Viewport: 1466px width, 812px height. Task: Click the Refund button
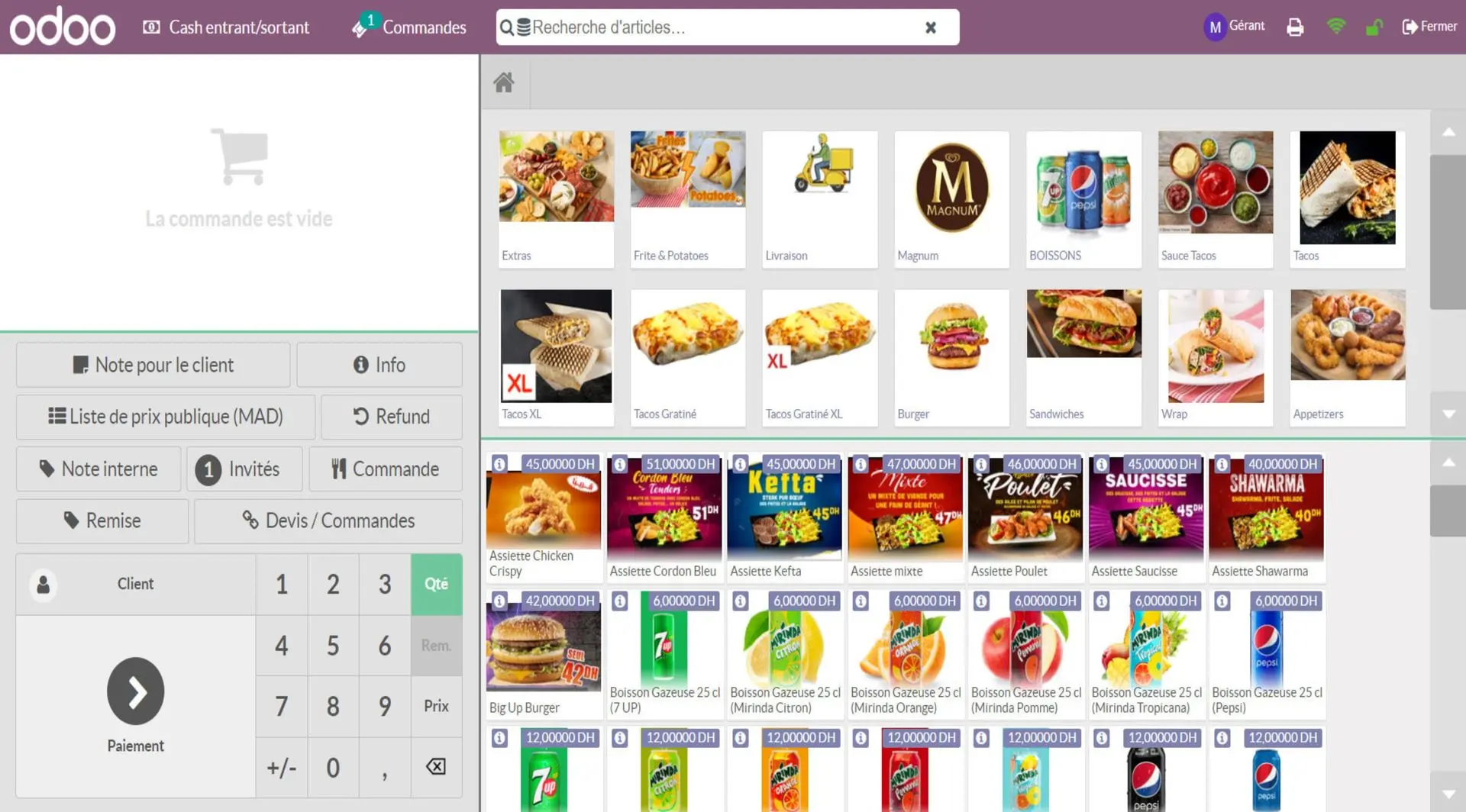pos(392,417)
